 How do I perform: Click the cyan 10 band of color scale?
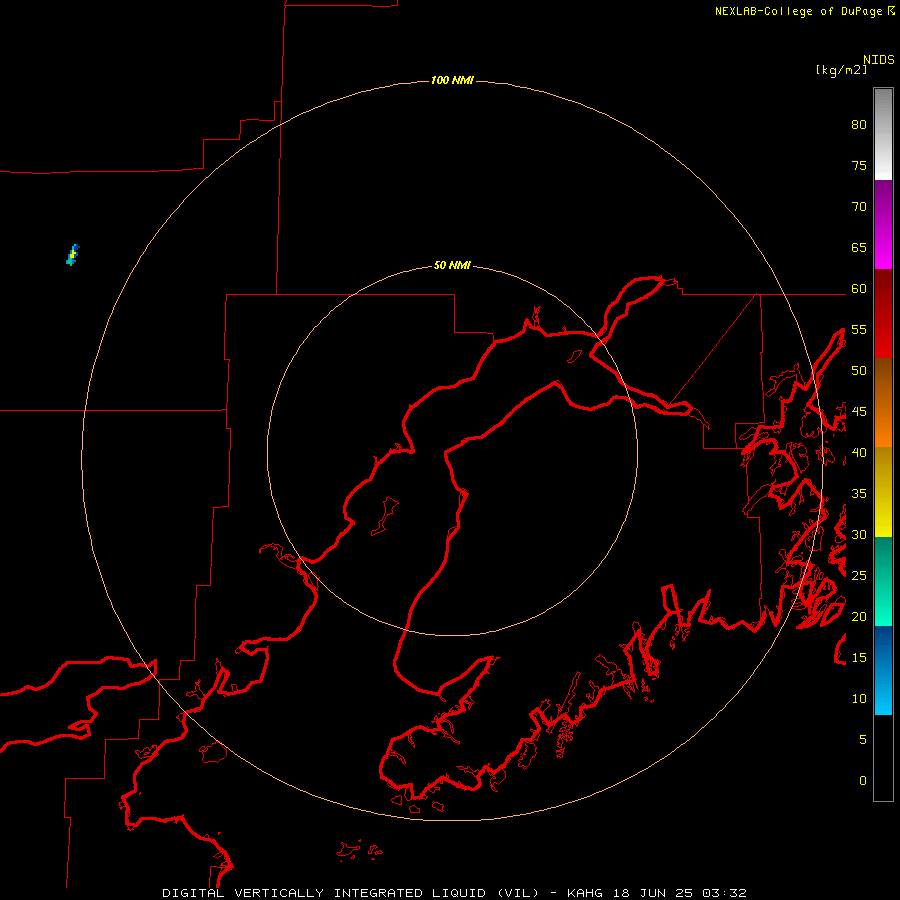[883, 697]
